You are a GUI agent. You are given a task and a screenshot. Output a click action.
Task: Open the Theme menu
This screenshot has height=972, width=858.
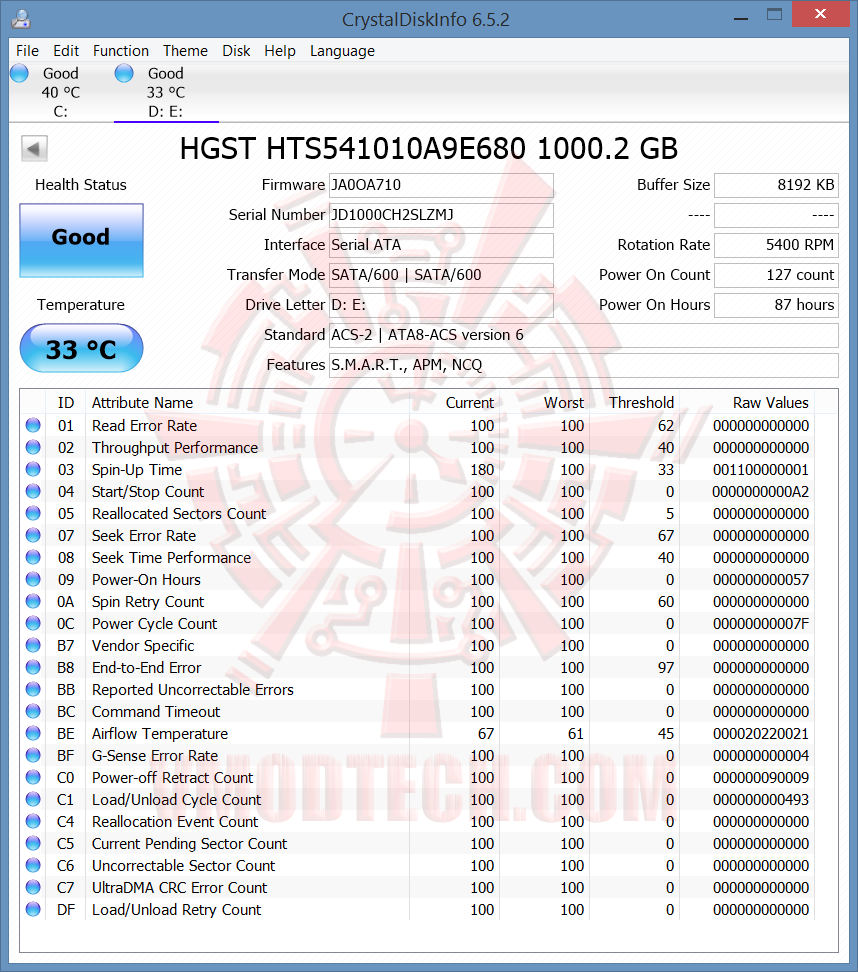[x=185, y=51]
